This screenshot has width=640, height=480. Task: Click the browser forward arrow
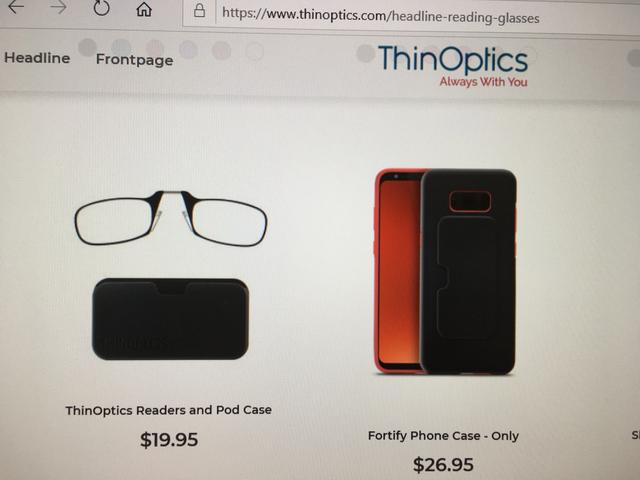pos(58,7)
